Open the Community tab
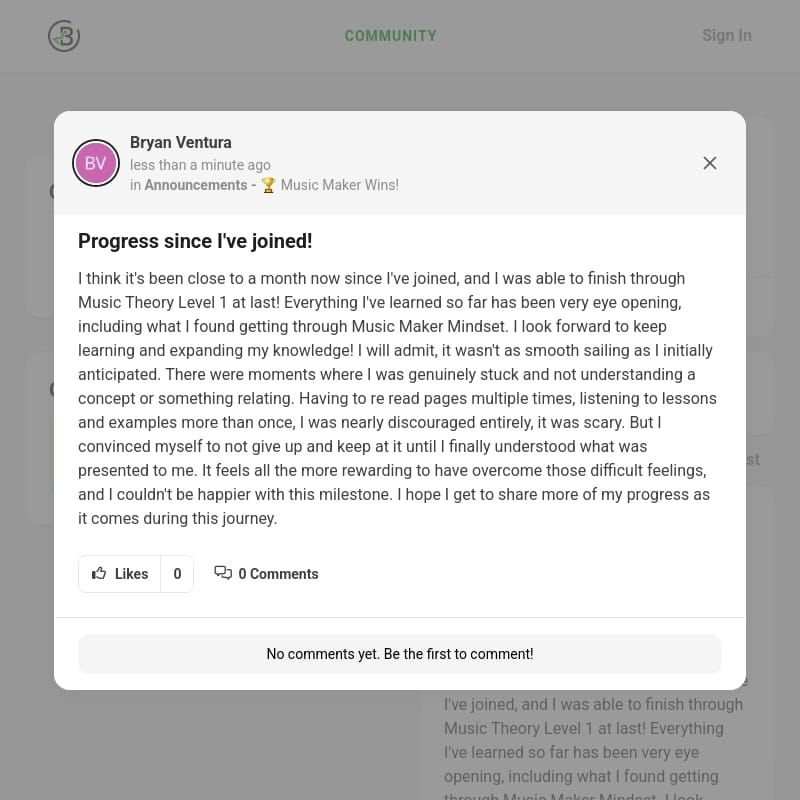The width and height of the screenshot is (800, 800). tap(390, 36)
